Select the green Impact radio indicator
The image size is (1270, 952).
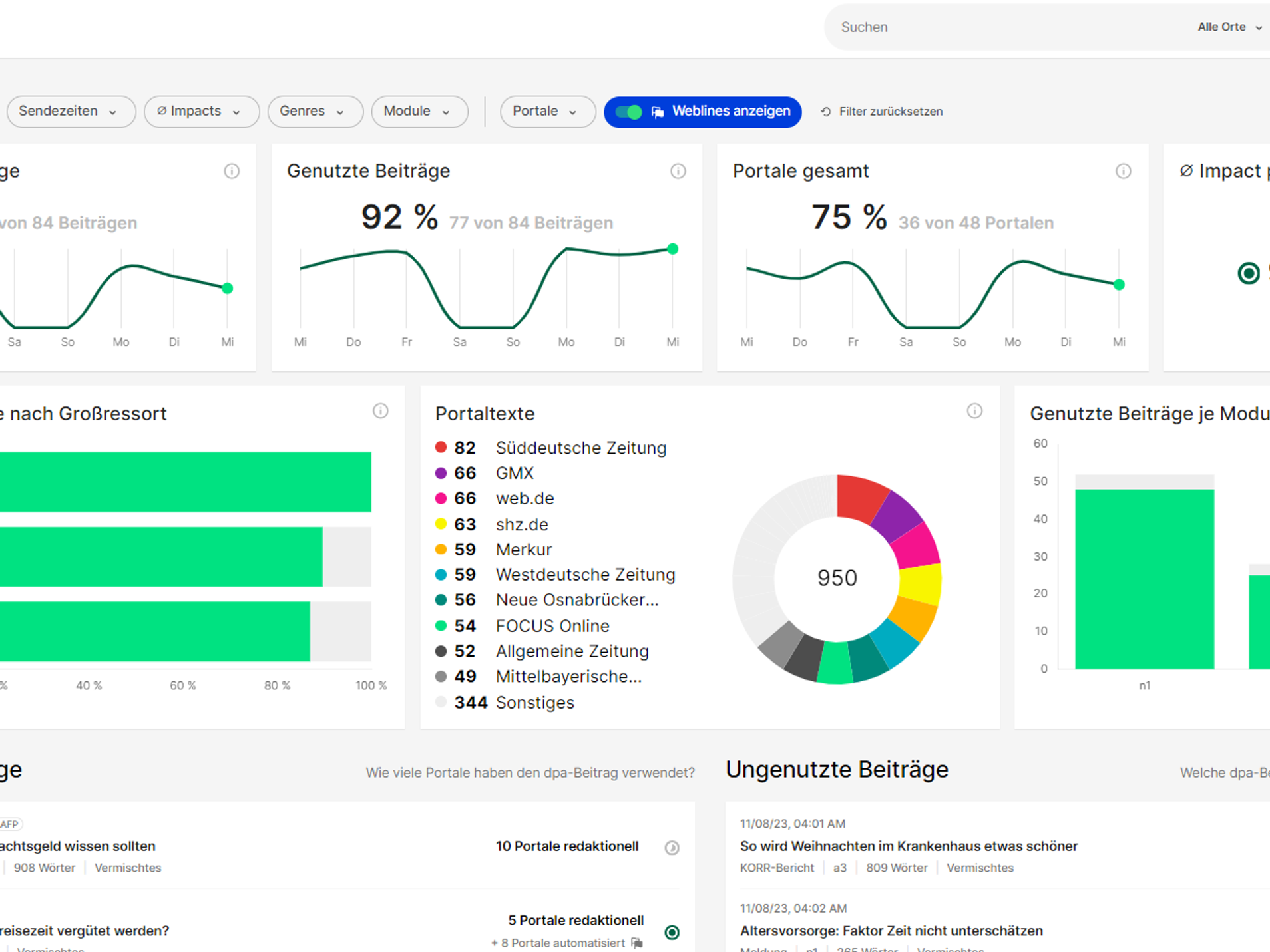point(1249,273)
